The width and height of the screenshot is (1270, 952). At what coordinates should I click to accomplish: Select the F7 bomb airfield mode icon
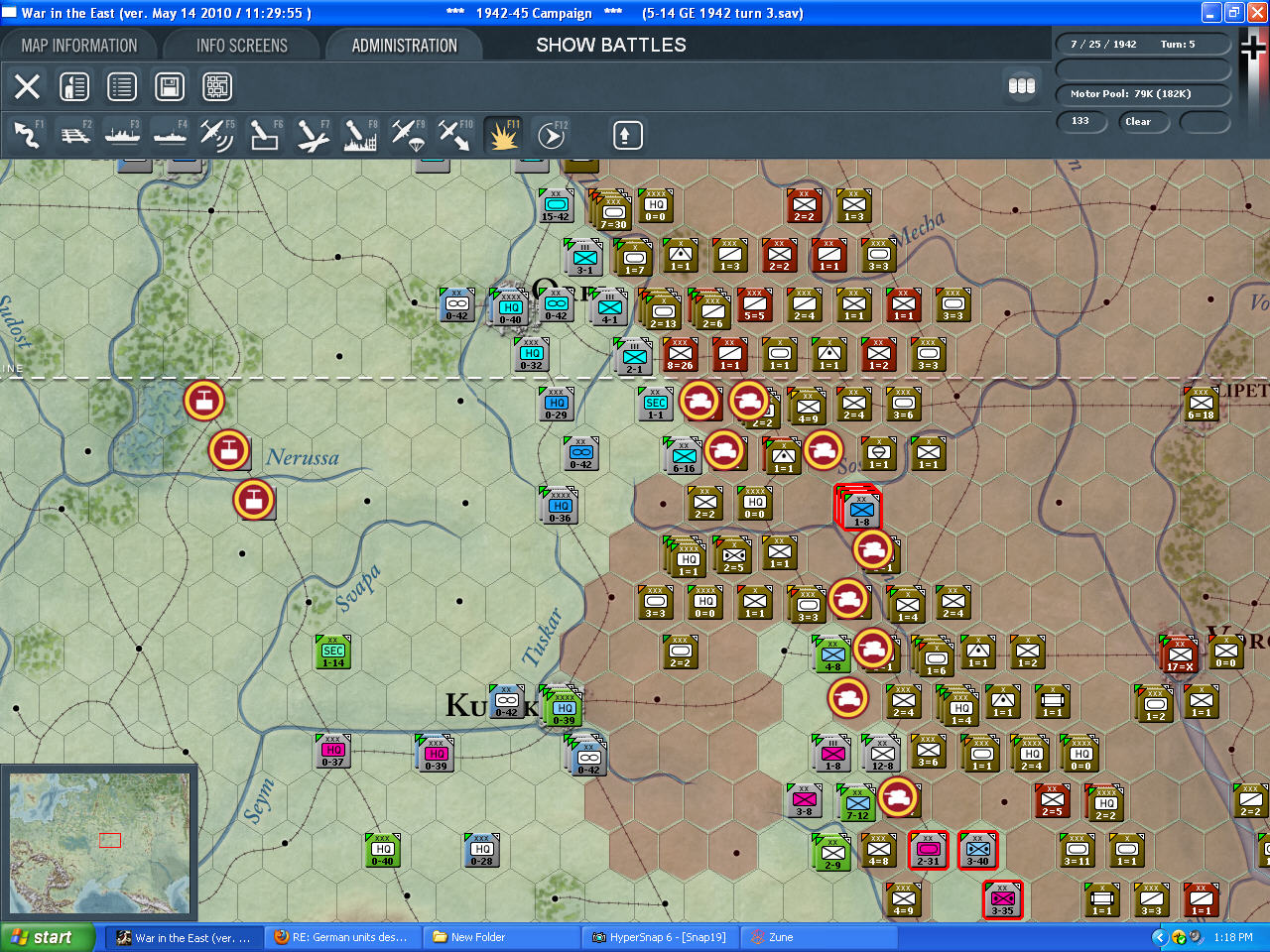tap(313, 135)
